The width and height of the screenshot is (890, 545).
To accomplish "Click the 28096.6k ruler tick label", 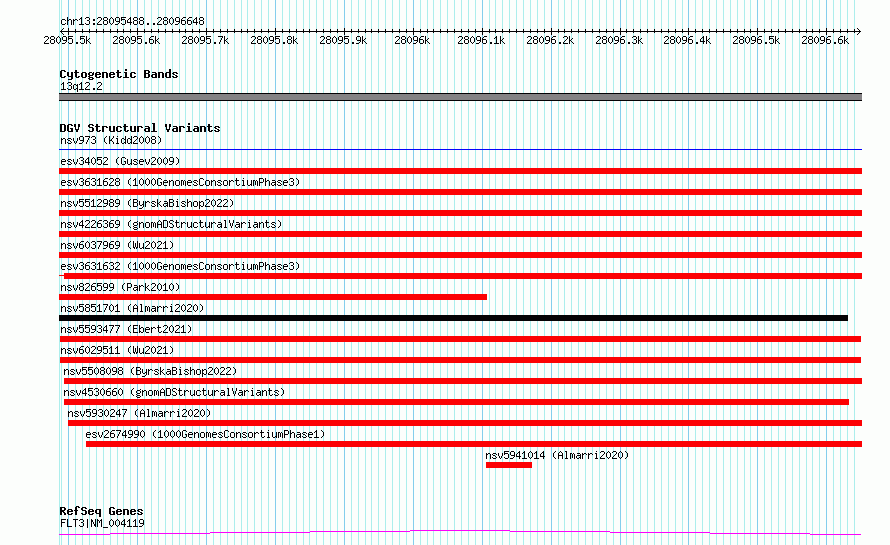I will click(x=825, y=40).
